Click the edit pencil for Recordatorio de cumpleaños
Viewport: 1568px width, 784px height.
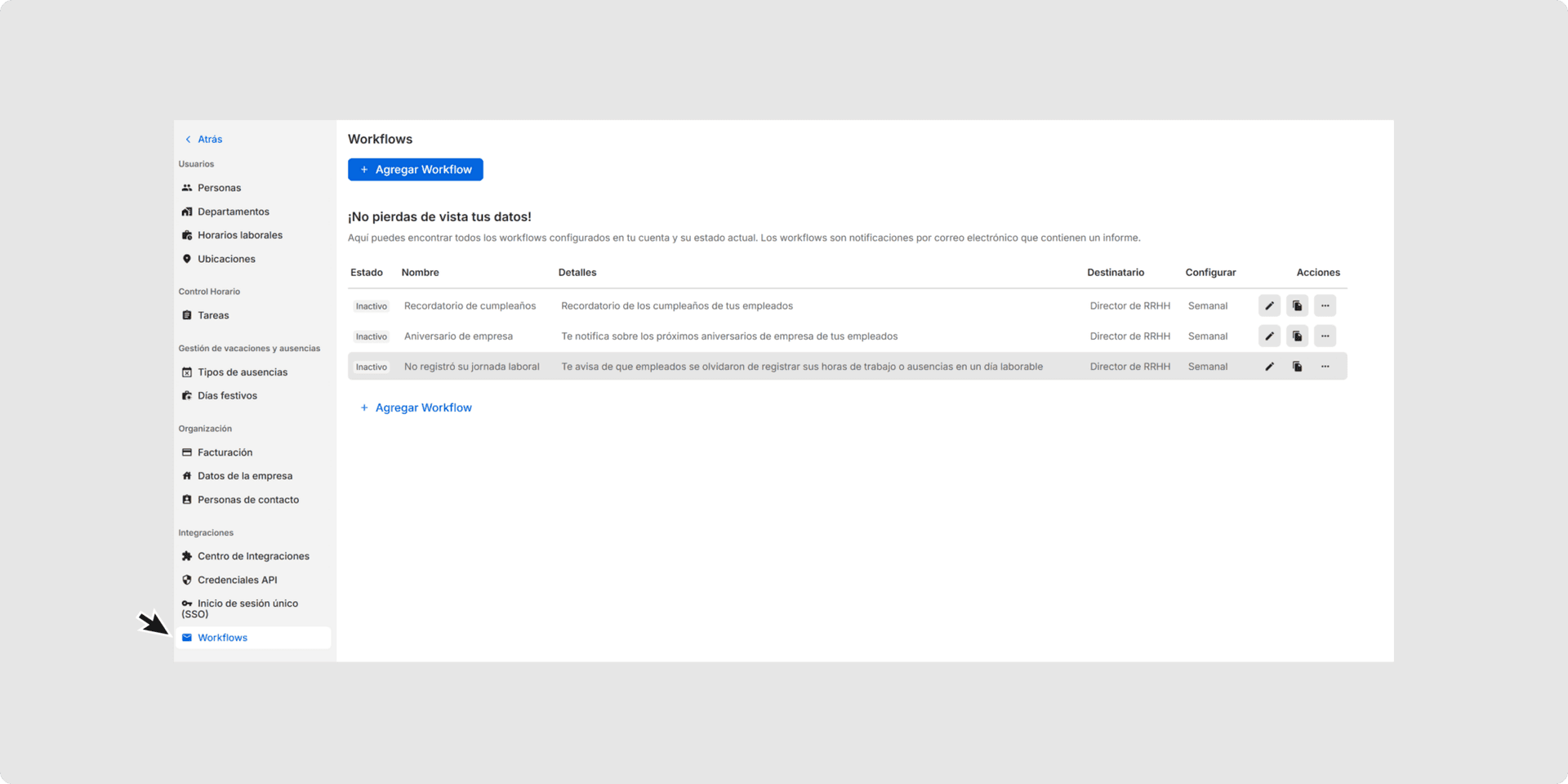pos(1269,306)
